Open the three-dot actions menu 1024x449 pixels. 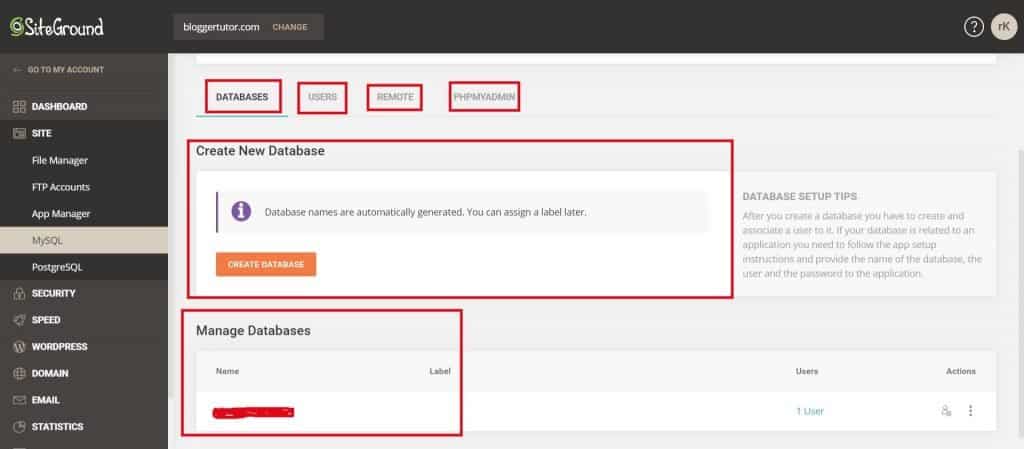[970, 410]
